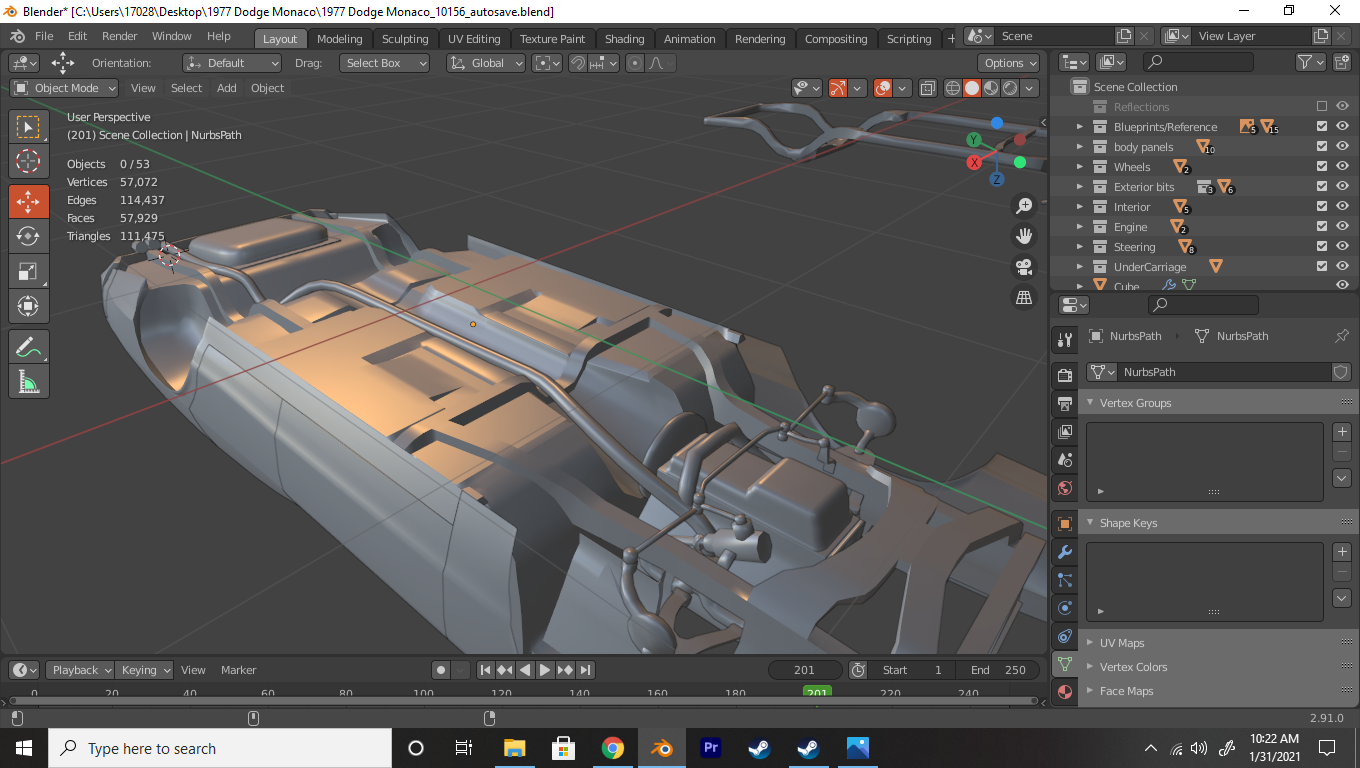
Task: Choose the Rotate tool
Action: (x=29, y=236)
